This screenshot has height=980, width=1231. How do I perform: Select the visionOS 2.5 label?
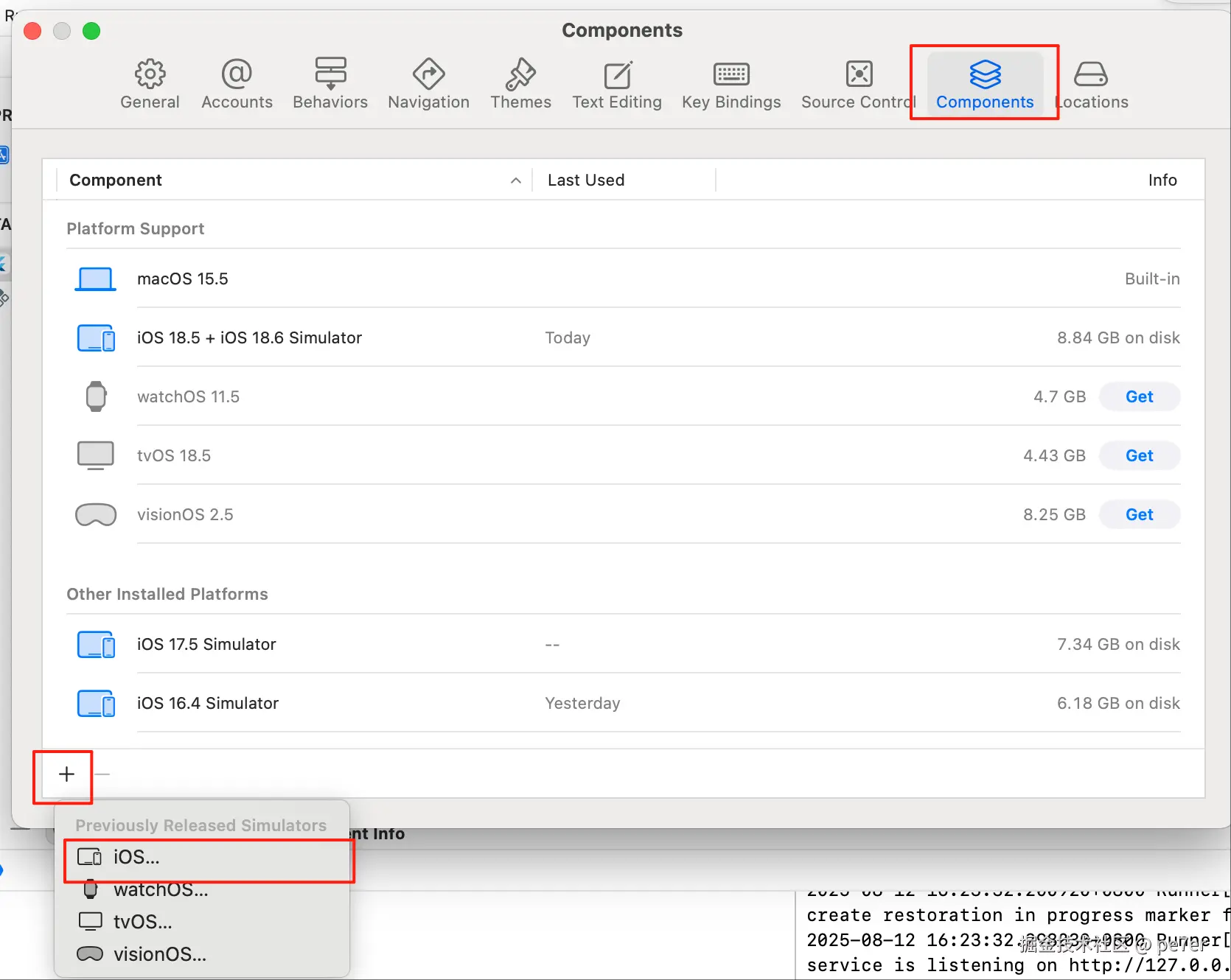[x=185, y=514]
